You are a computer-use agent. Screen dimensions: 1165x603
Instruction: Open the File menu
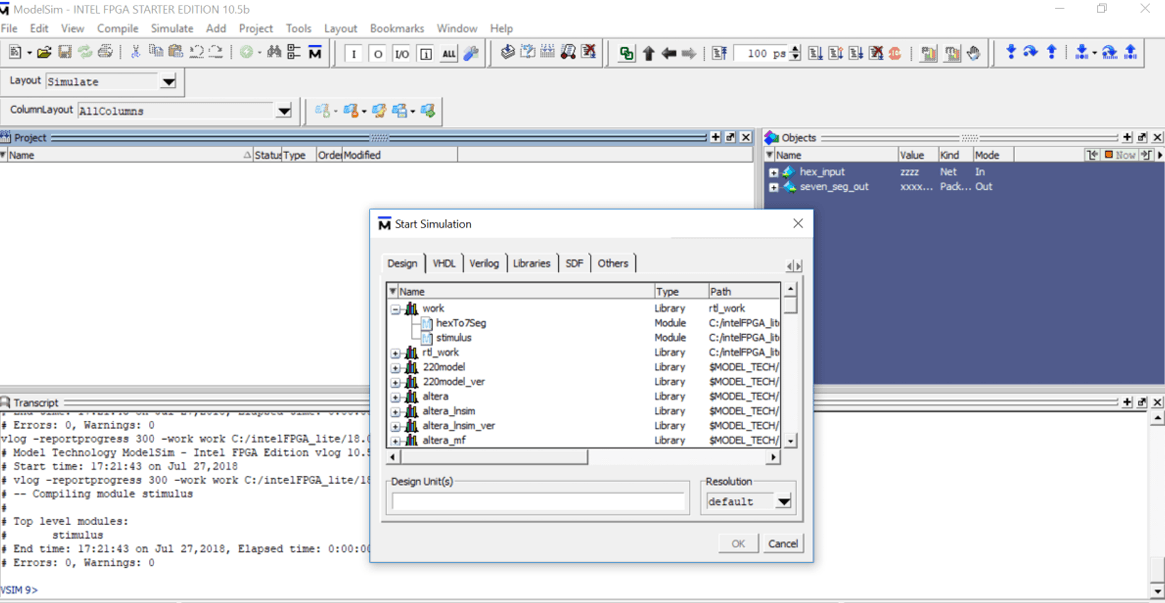[9, 28]
